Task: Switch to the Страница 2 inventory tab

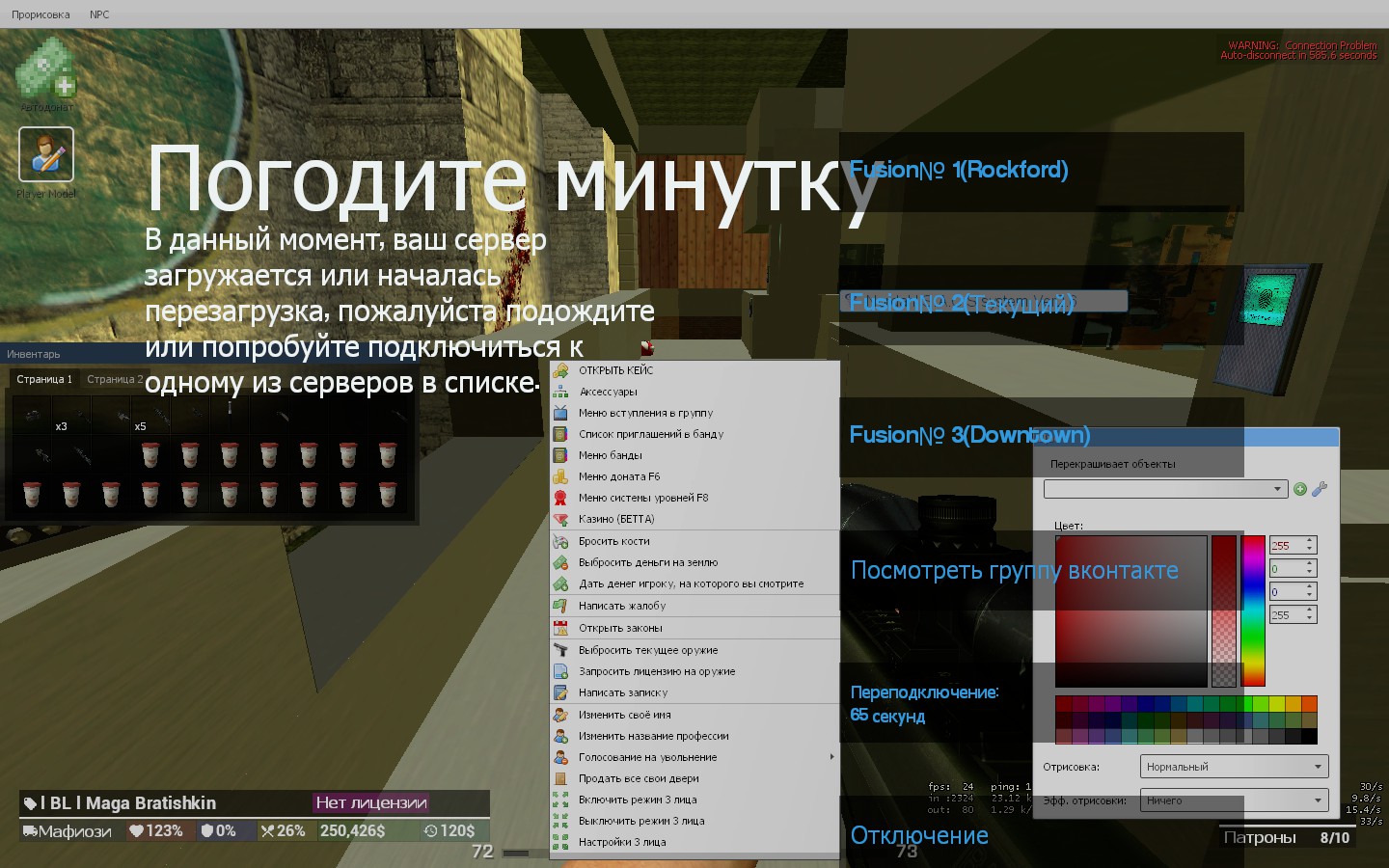Action: pos(114,379)
